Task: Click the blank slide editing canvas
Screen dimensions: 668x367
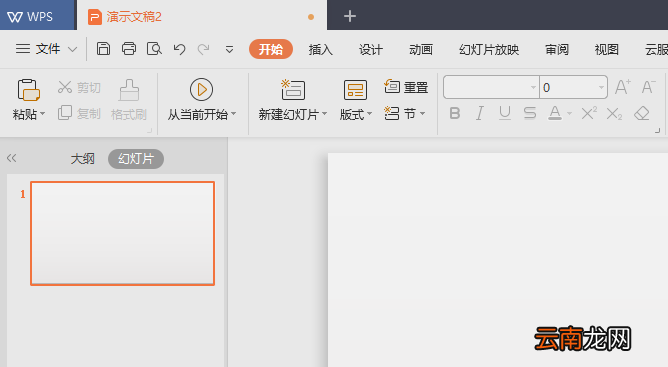Action: tap(498, 259)
